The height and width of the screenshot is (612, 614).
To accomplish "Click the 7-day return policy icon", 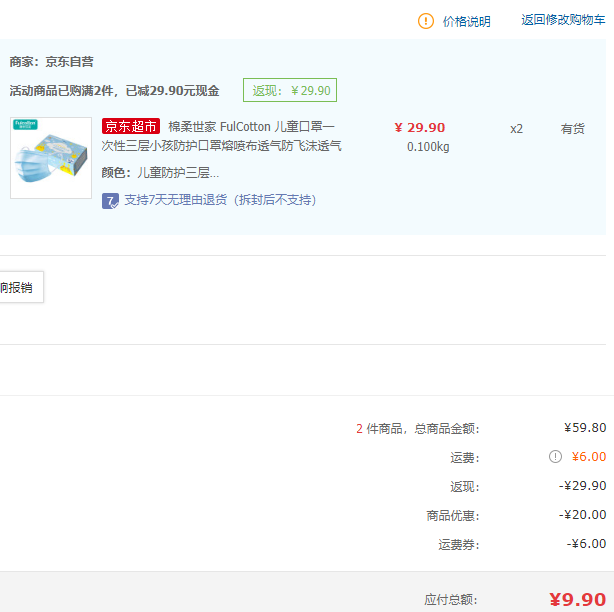I will click(x=110, y=201).
